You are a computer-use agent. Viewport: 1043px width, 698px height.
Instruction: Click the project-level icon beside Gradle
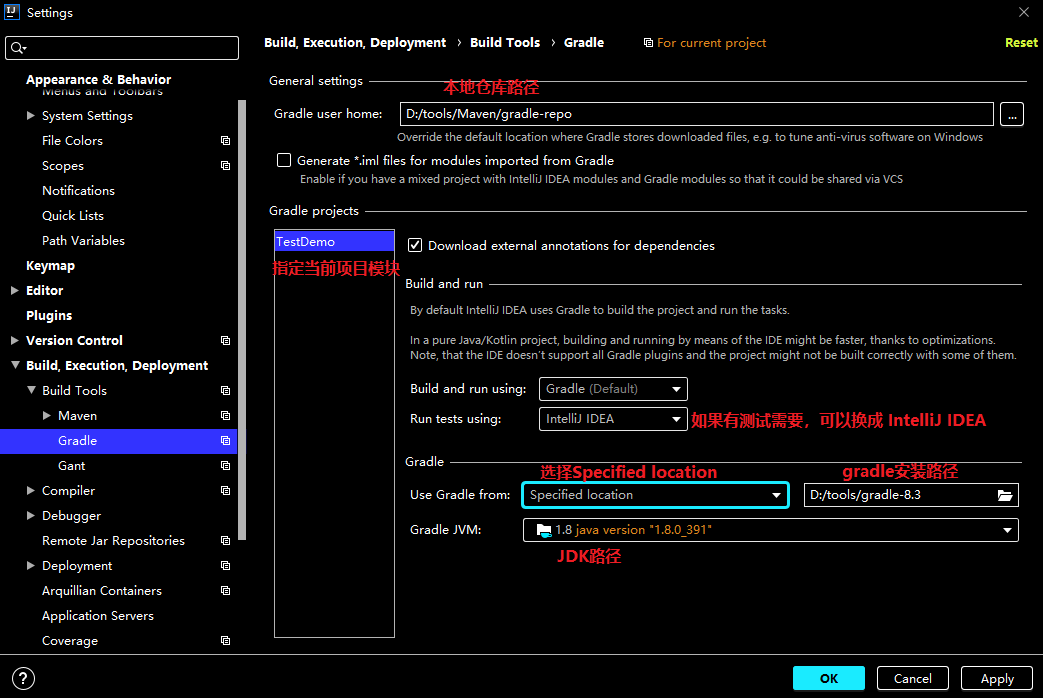tap(225, 440)
